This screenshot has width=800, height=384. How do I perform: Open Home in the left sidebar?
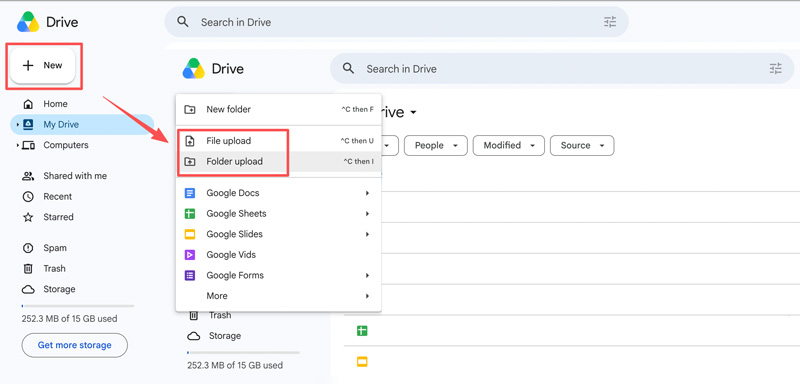(x=55, y=104)
